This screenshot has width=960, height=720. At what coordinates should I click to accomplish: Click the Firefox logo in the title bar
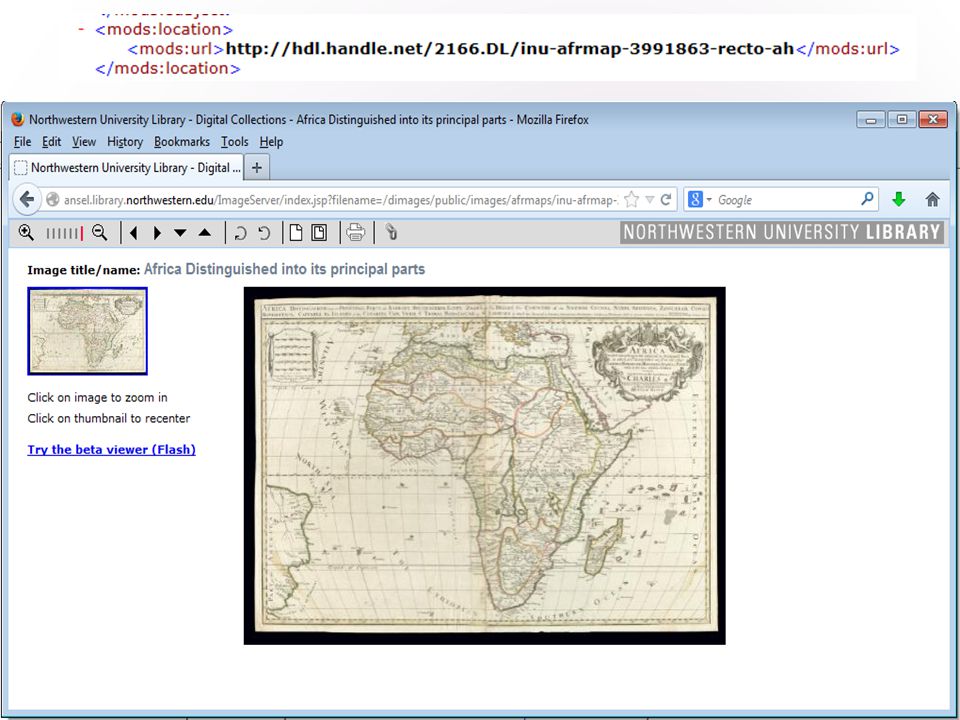tap(18, 119)
